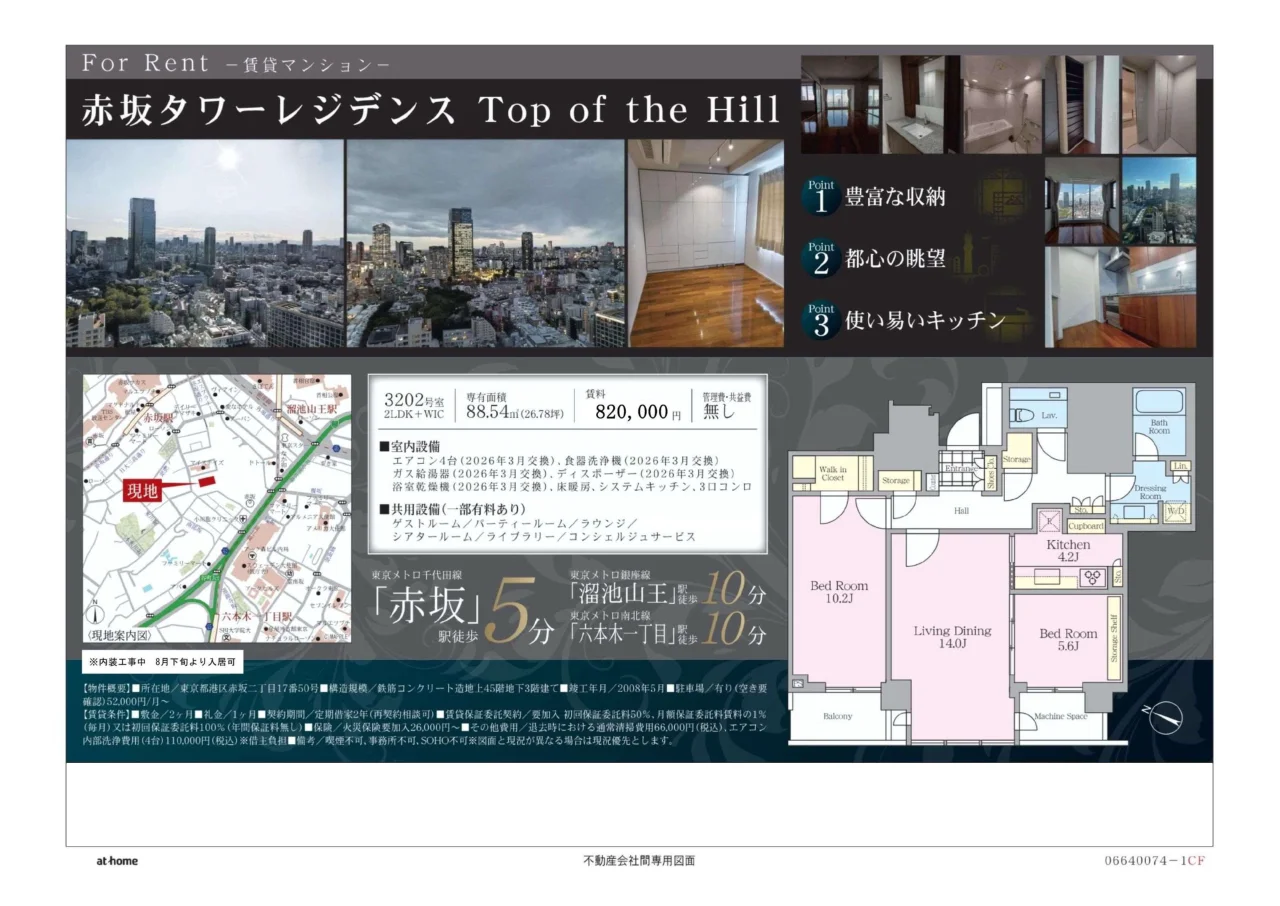Click the title 赤坂タワーレジデンス Top of the Hill

point(431,110)
